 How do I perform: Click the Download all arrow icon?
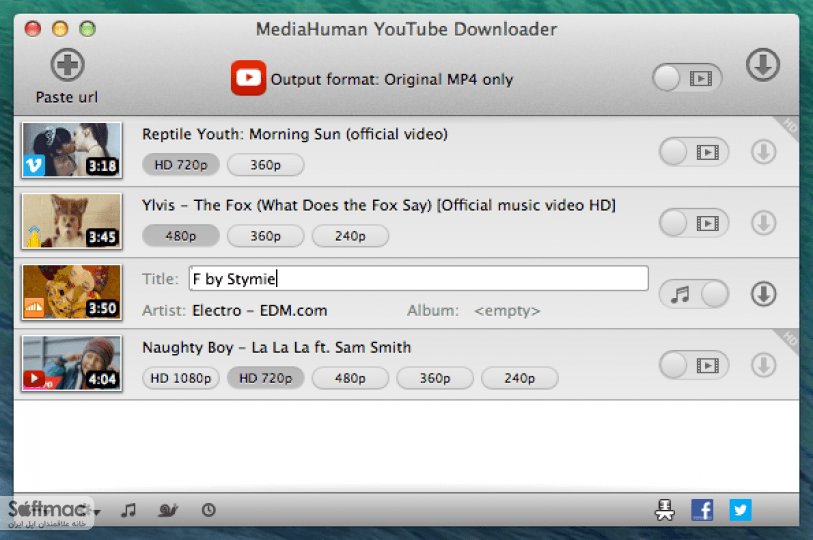[763, 65]
